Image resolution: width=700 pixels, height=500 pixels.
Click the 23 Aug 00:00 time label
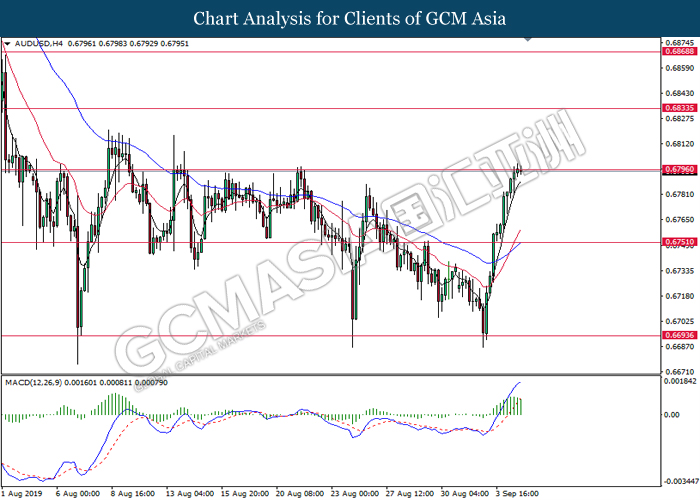[x=355, y=494]
